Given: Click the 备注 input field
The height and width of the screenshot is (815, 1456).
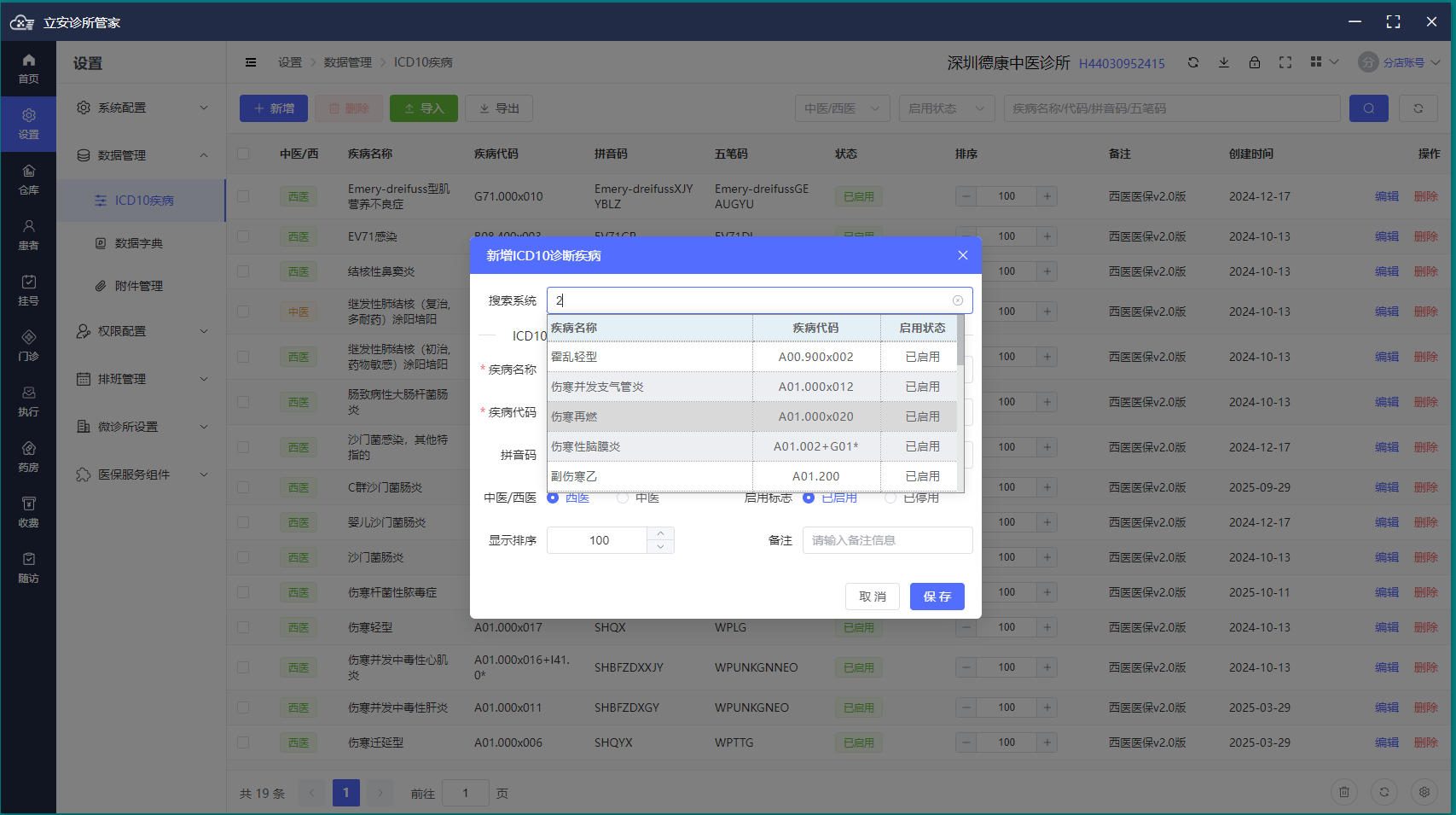Looking at the screenshot, I should click(x=887, y=540).
